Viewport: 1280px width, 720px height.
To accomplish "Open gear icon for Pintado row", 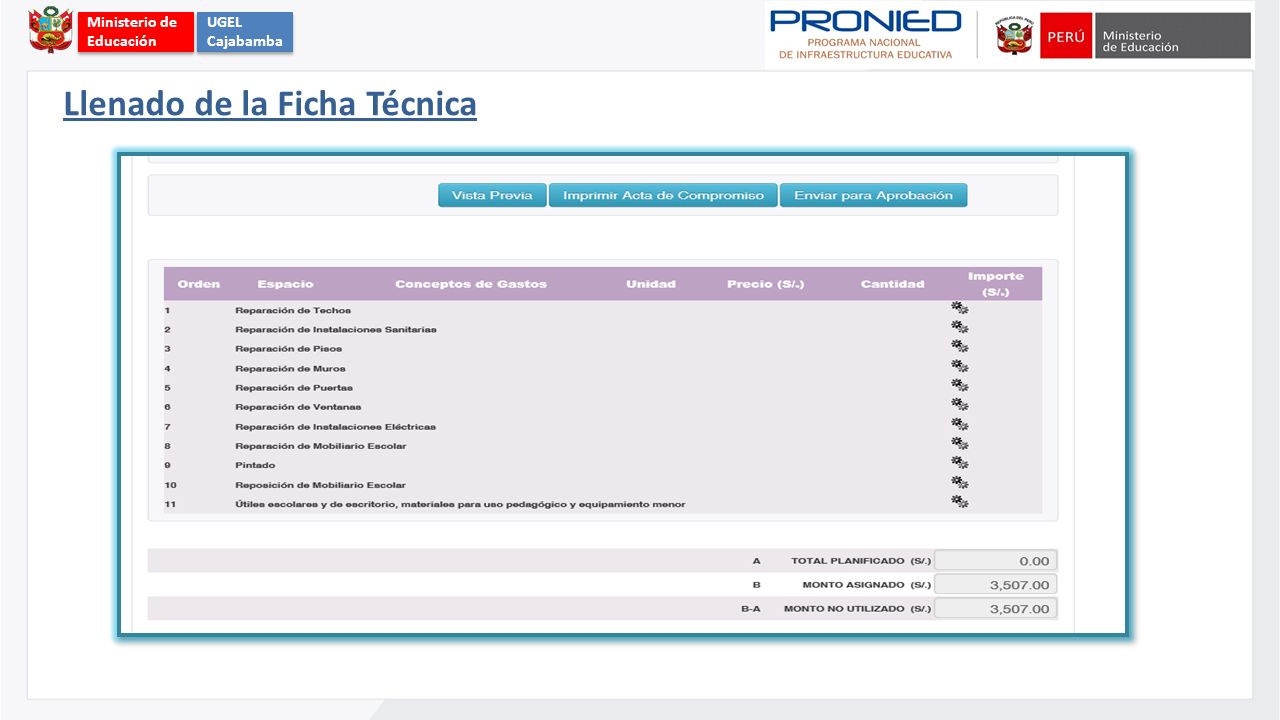I will [x=960, y=463].
